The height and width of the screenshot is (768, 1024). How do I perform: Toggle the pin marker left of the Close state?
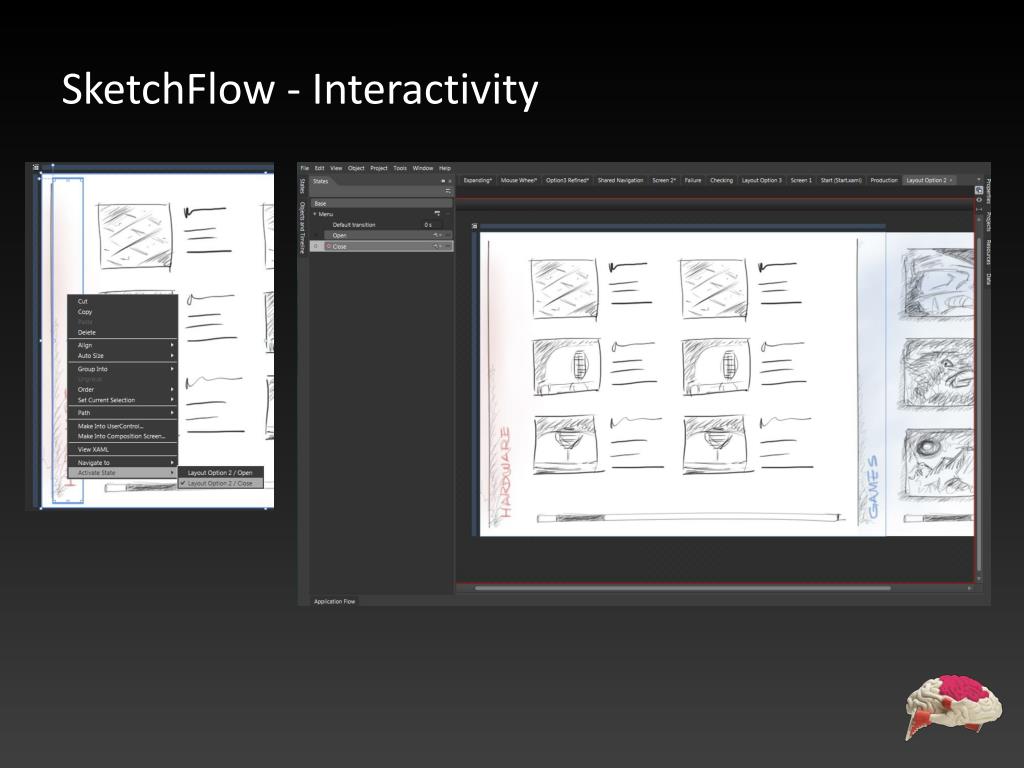tap(316, 246)
